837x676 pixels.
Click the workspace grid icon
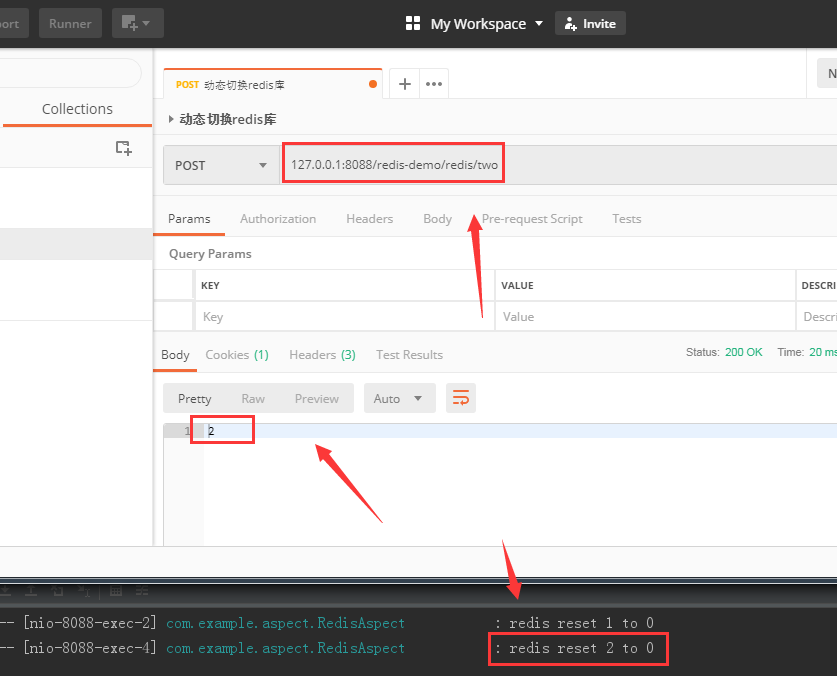pyautogui.click(x=413, y=23)
